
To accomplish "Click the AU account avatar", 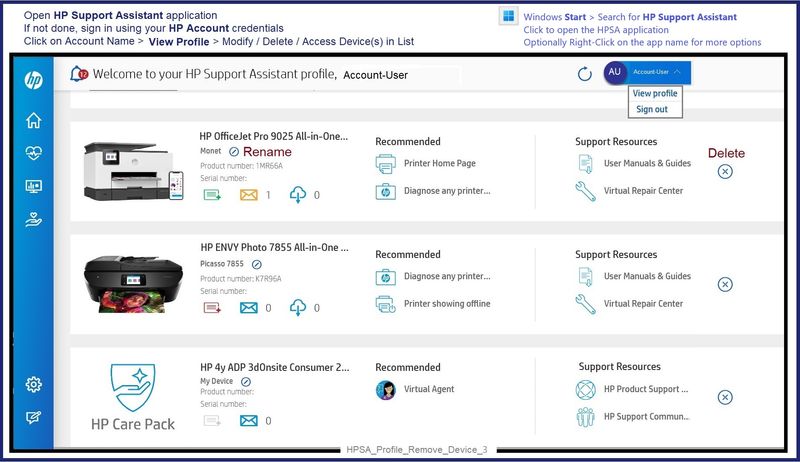I will 615,72.
